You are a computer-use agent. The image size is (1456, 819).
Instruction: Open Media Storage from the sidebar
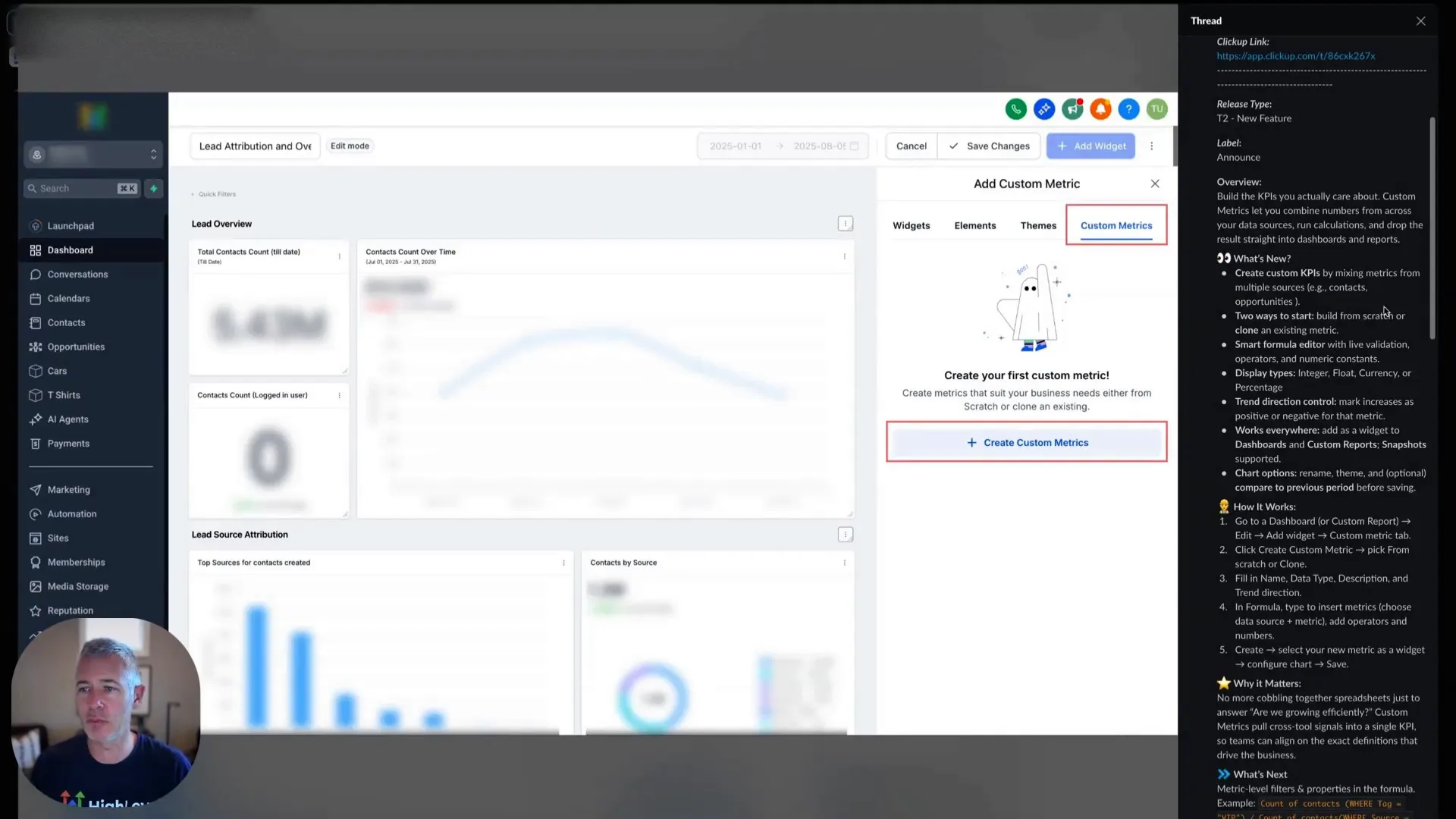77,586
